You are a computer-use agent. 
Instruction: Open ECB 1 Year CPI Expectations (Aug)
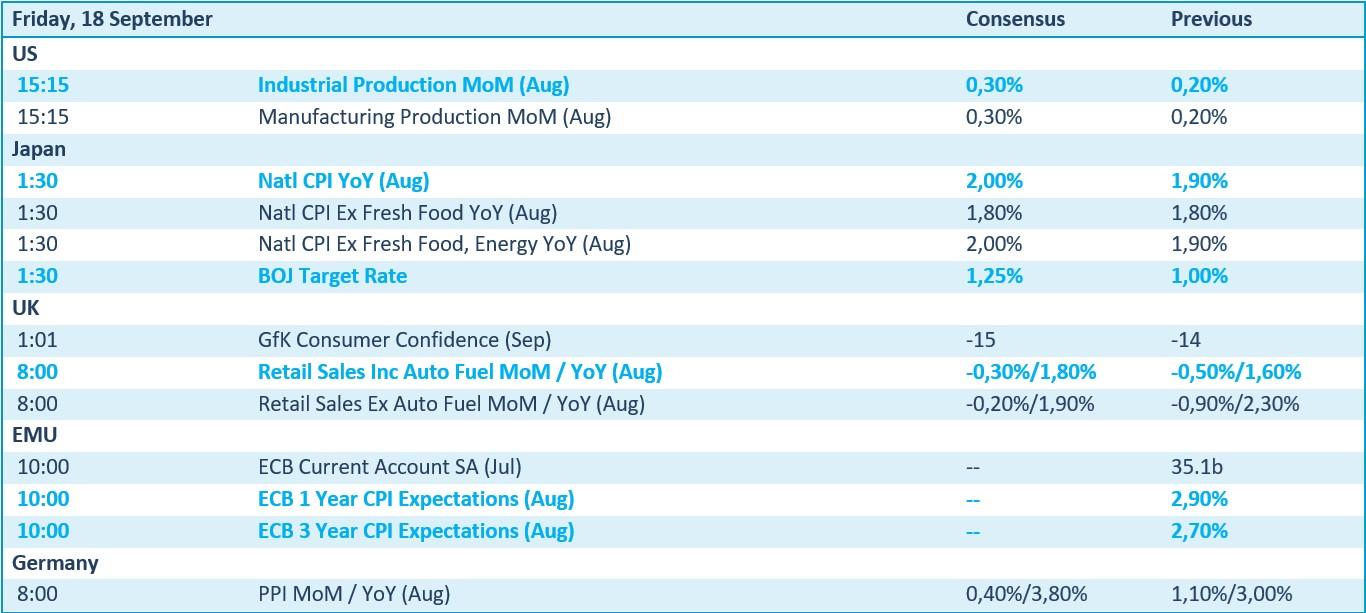pyautogui.click(x=416, y=498)
